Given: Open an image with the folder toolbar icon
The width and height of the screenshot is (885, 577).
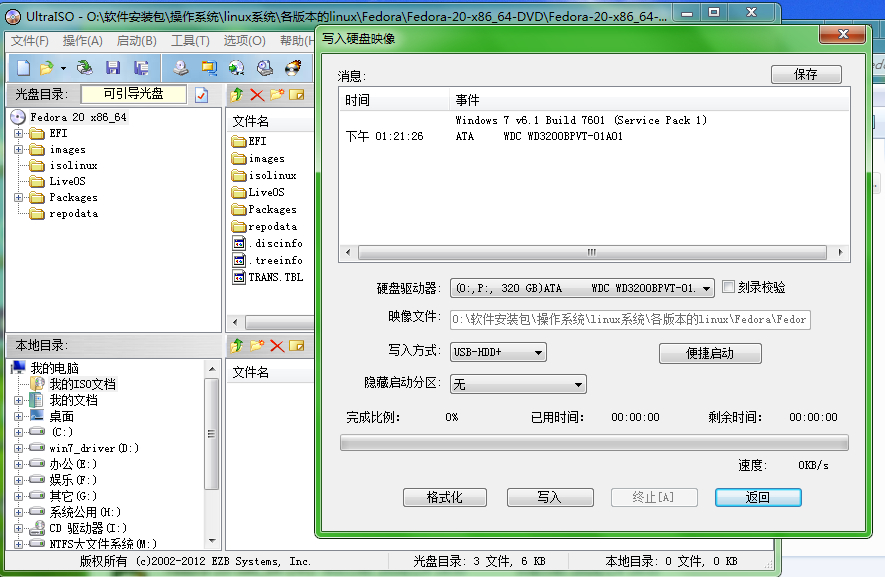Looking at the screenshot, I should (46, 68).
